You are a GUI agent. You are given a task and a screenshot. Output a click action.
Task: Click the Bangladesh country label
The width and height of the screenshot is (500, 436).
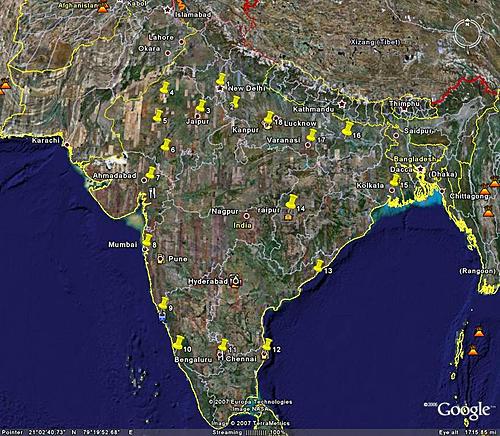(x=414, y=159)
